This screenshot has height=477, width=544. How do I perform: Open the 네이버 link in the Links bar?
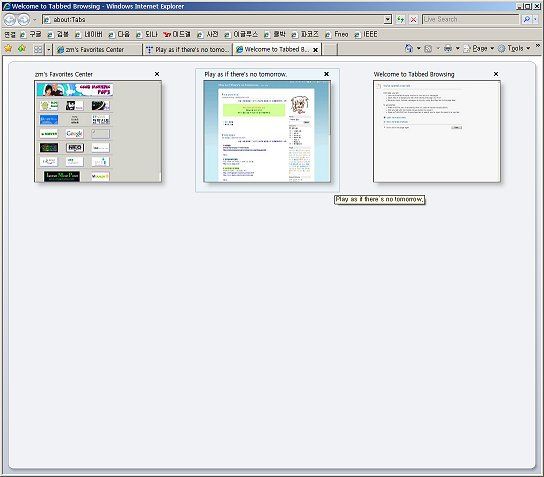coord(89,34)
